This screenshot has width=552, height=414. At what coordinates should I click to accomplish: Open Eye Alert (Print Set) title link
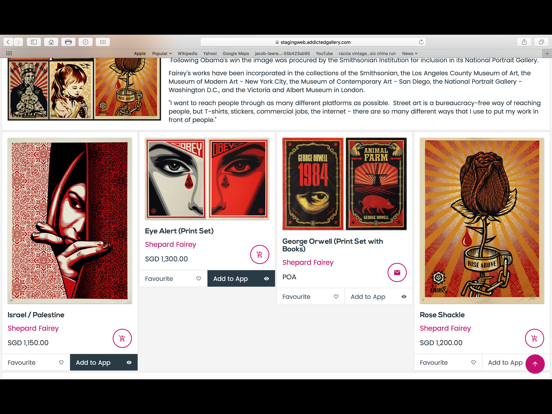click(x=179, y=231)
